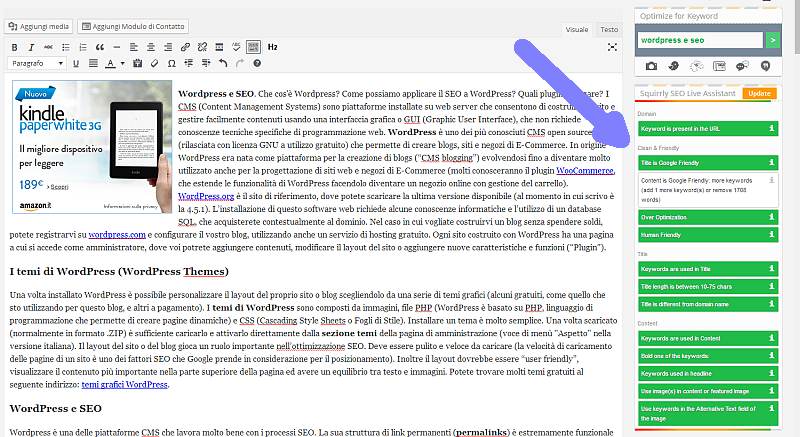Open info for Keywords are used in Title
800x437 pixels.
pos(771,269)
